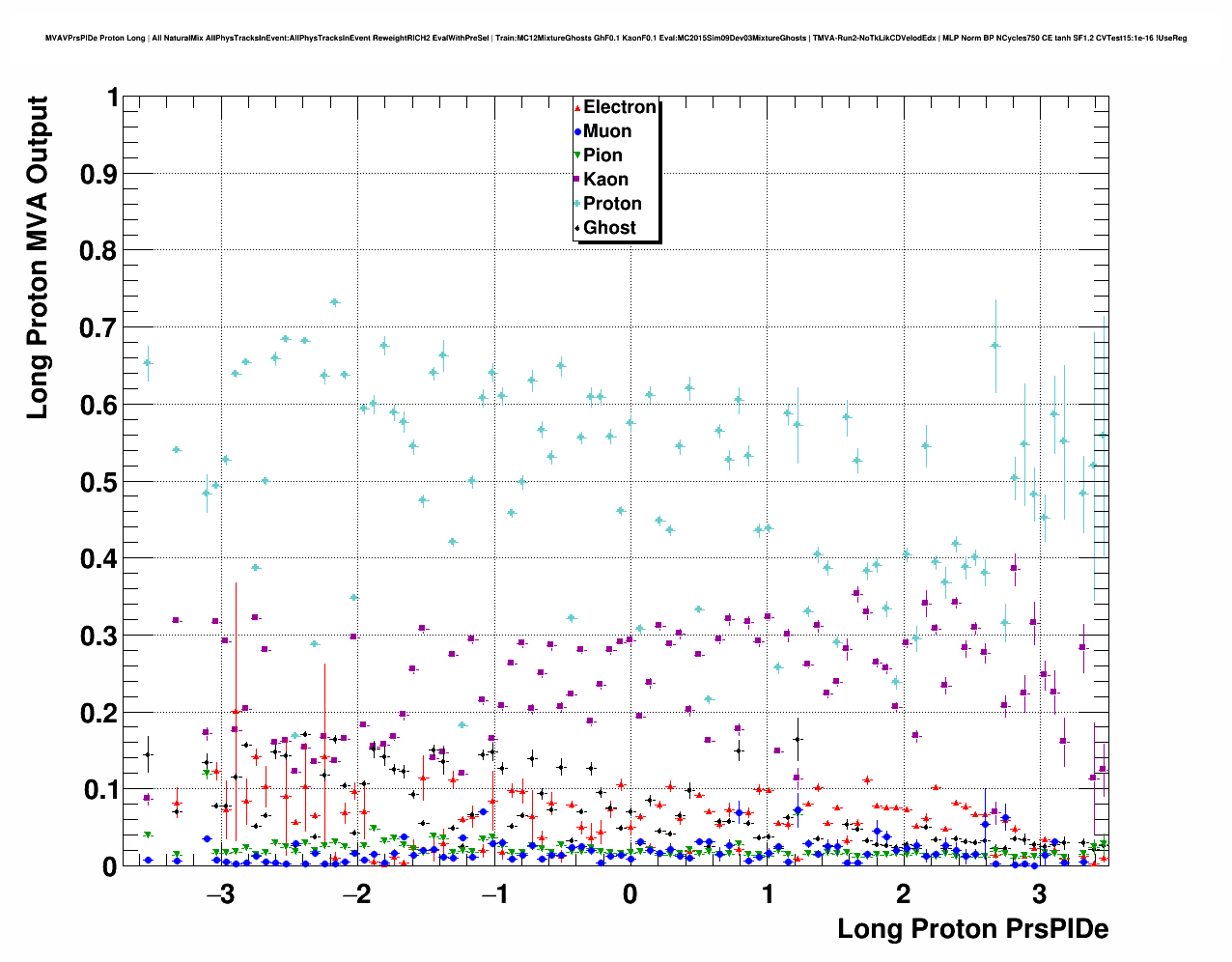Click the red Electron triangle marker in legend
Viewport: 1232px width, 962px height.
pos(577,108)
